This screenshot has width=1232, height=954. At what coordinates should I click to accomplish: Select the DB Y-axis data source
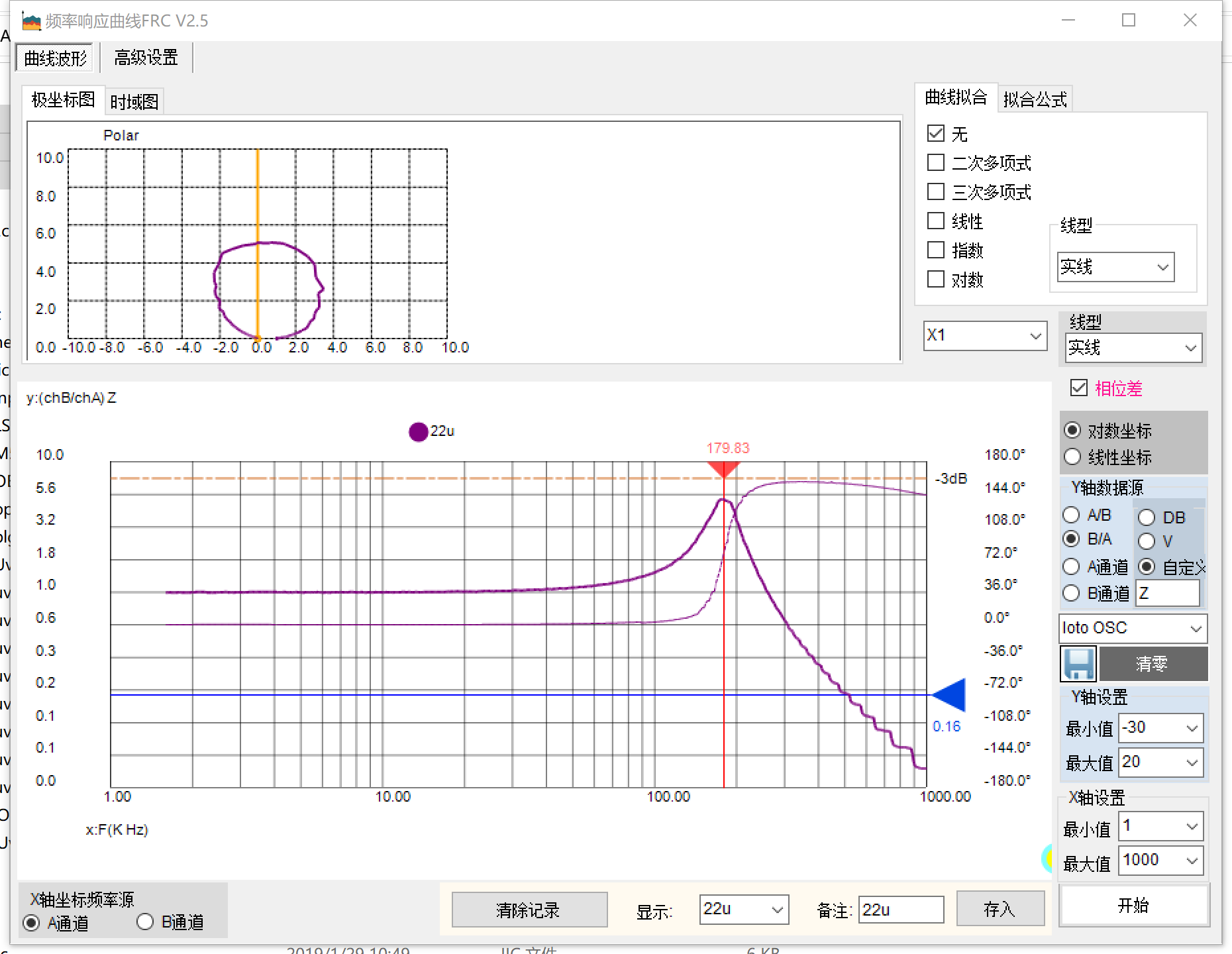coord(1147,517)
